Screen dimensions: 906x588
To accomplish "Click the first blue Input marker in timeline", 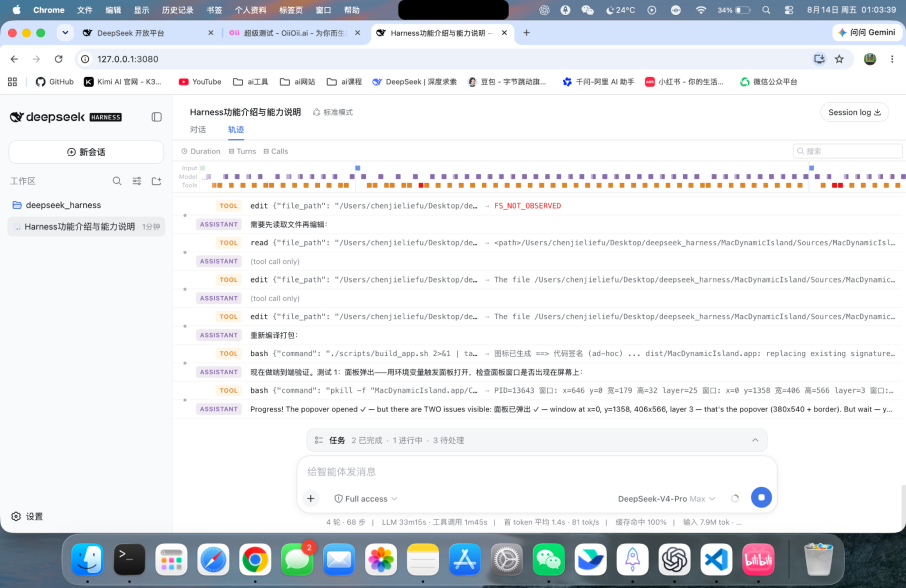I will 358,168.
